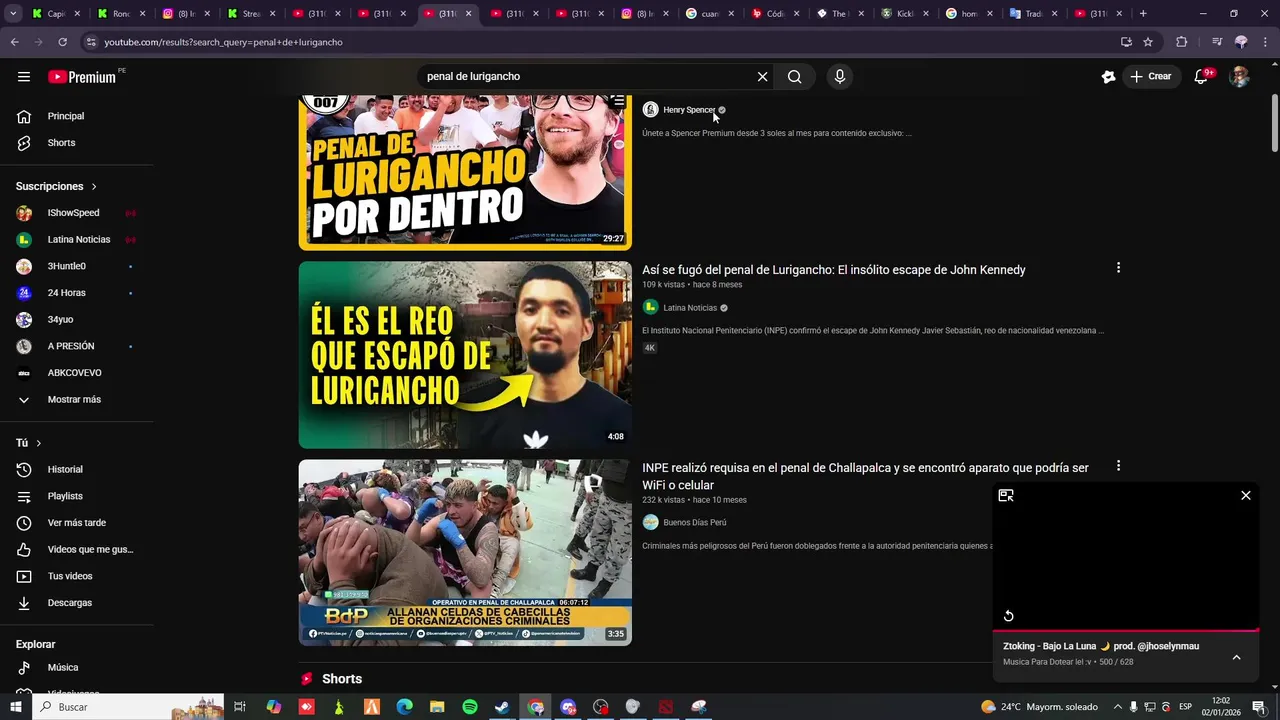Go to Principal in sidebar
The width and height of the screenshot is (1280, 720).
[x=78, y=116]
